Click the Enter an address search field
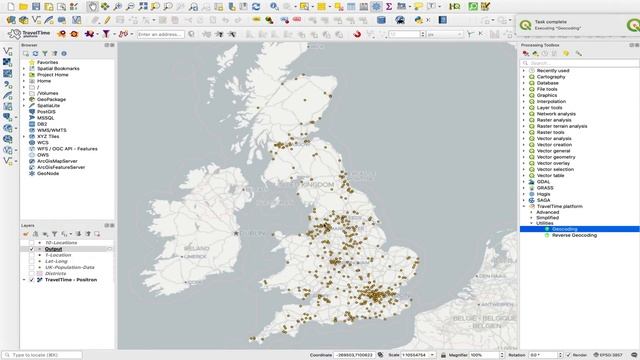640x360 pixels. 160,34
